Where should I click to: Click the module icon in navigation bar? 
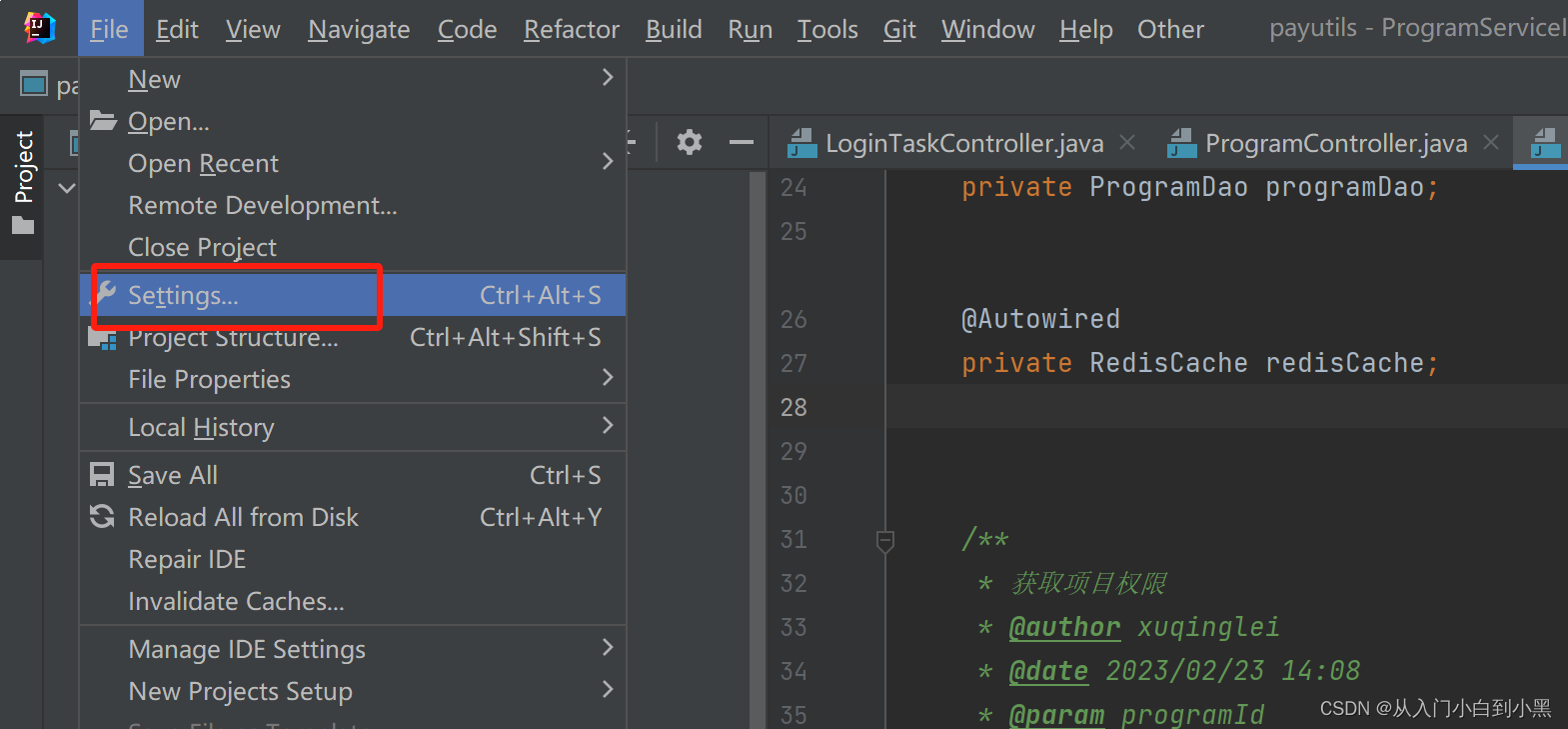pos(34,85)
